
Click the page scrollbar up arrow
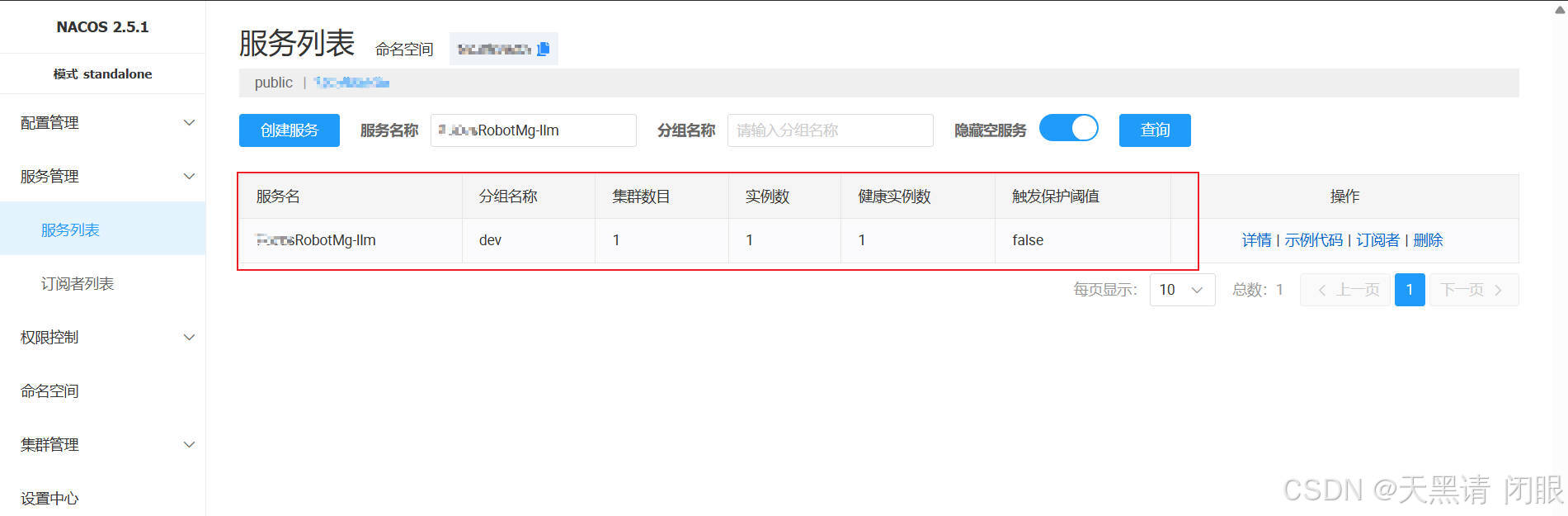pos(1559,9)
